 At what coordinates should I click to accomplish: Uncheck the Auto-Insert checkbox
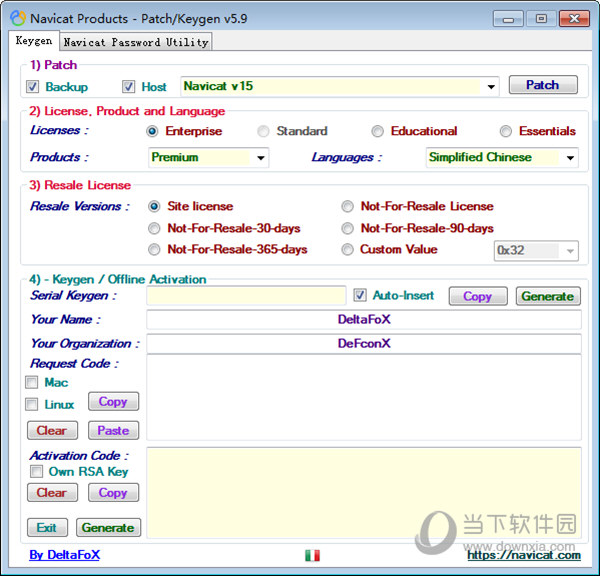point(360,295)
